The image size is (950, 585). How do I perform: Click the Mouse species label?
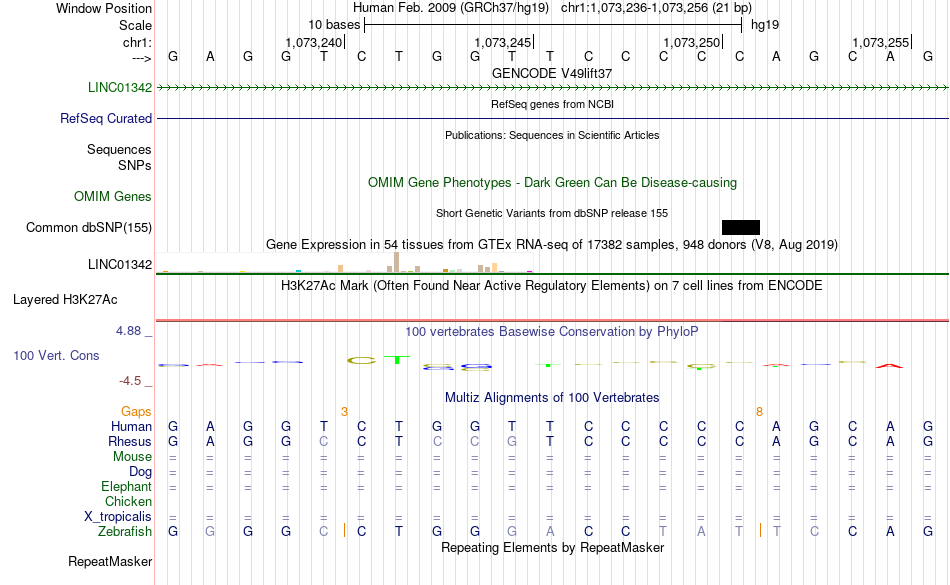point(132,456)
